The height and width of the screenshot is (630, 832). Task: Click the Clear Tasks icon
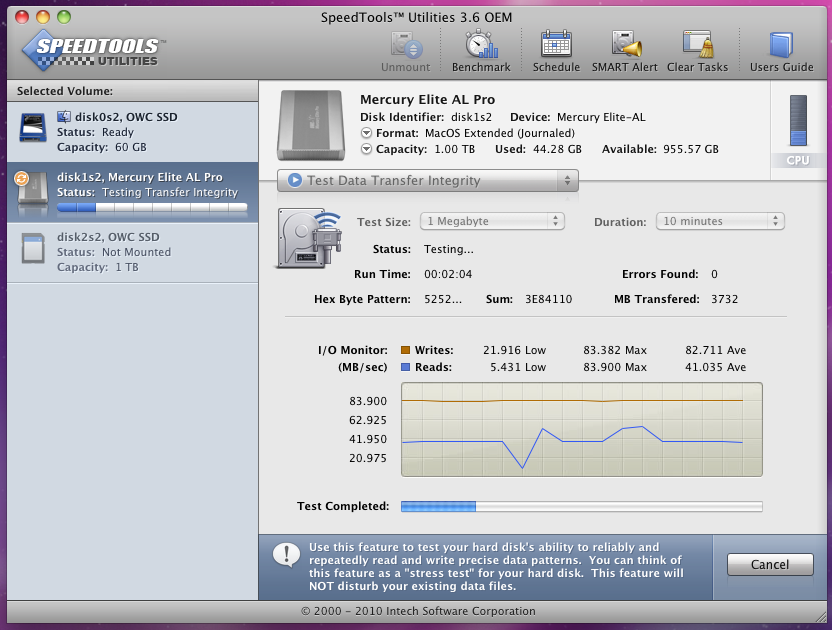pos(697,51)
